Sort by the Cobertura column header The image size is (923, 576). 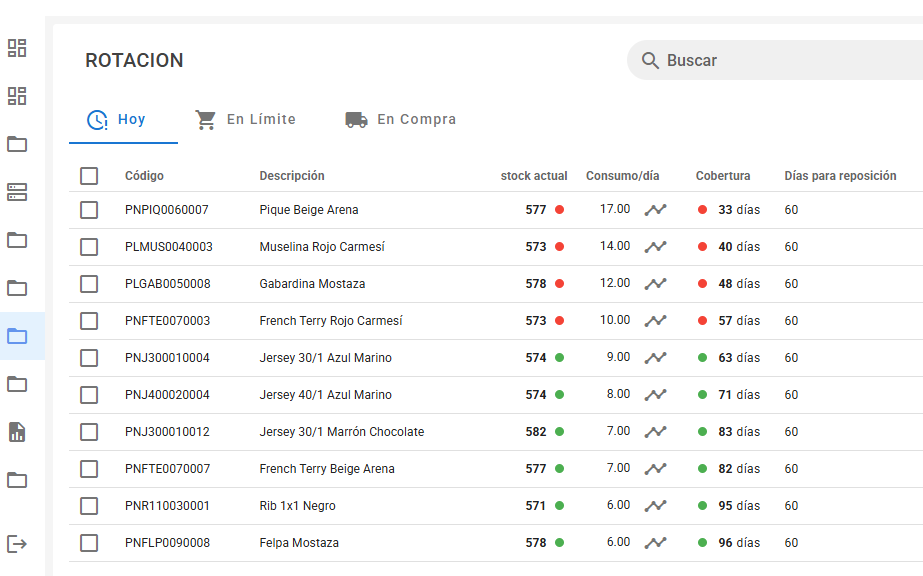[722, 176]
